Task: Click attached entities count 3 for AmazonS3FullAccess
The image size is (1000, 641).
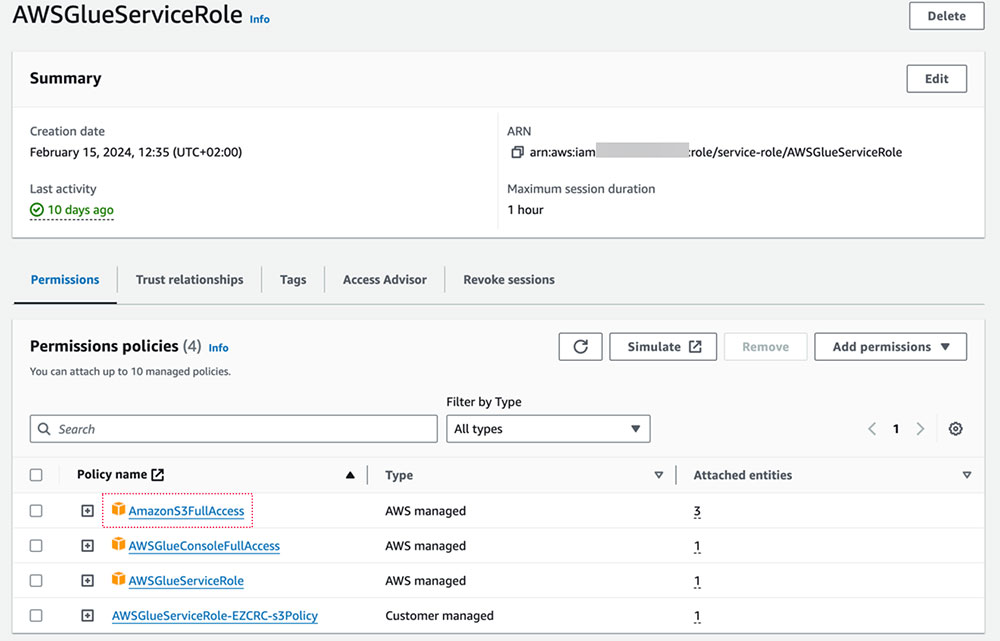Action: [x=697, y=511]
